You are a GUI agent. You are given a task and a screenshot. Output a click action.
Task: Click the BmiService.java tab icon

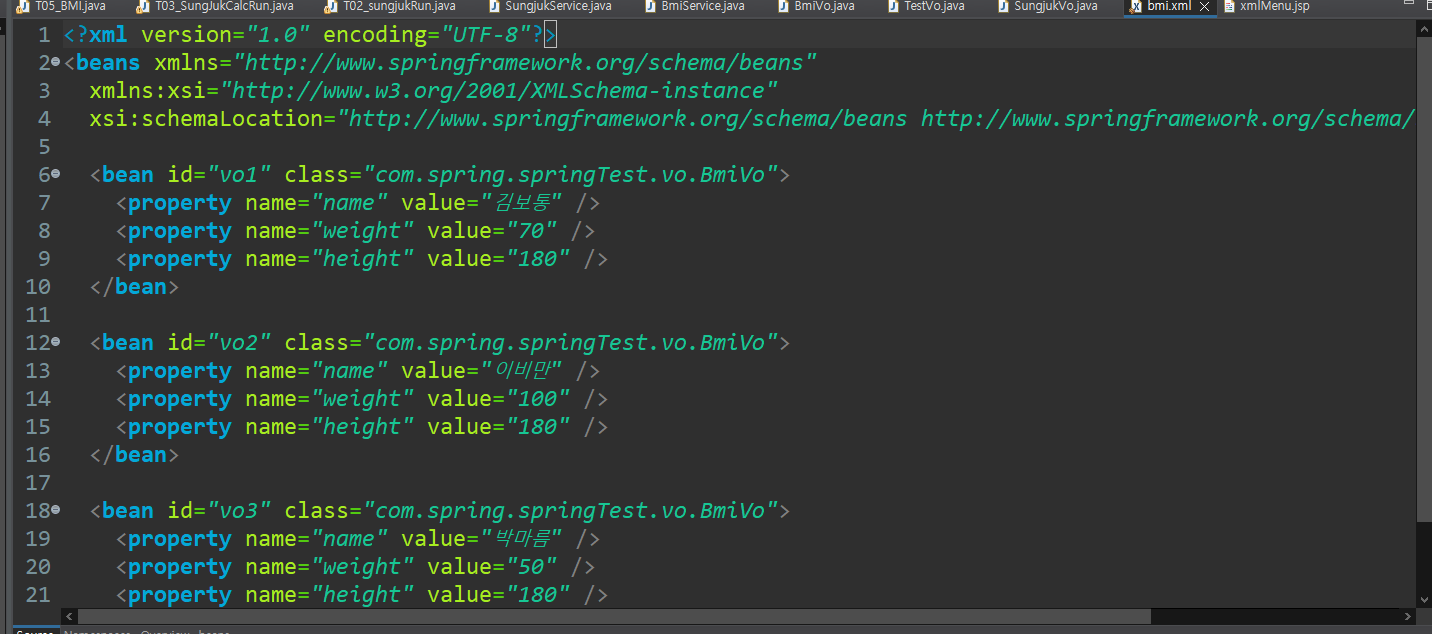[650, 6]
